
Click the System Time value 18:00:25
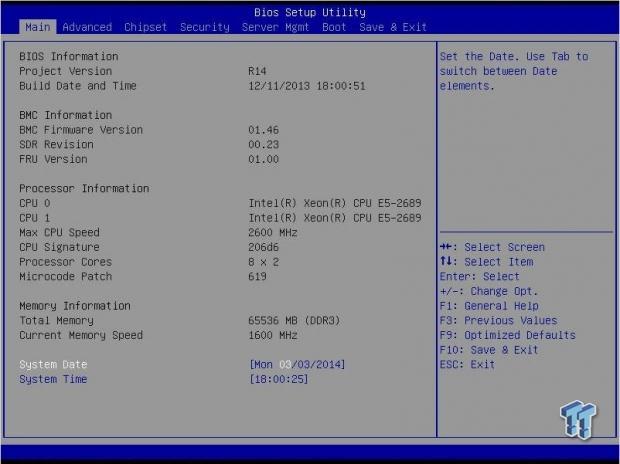pos(279,379)
